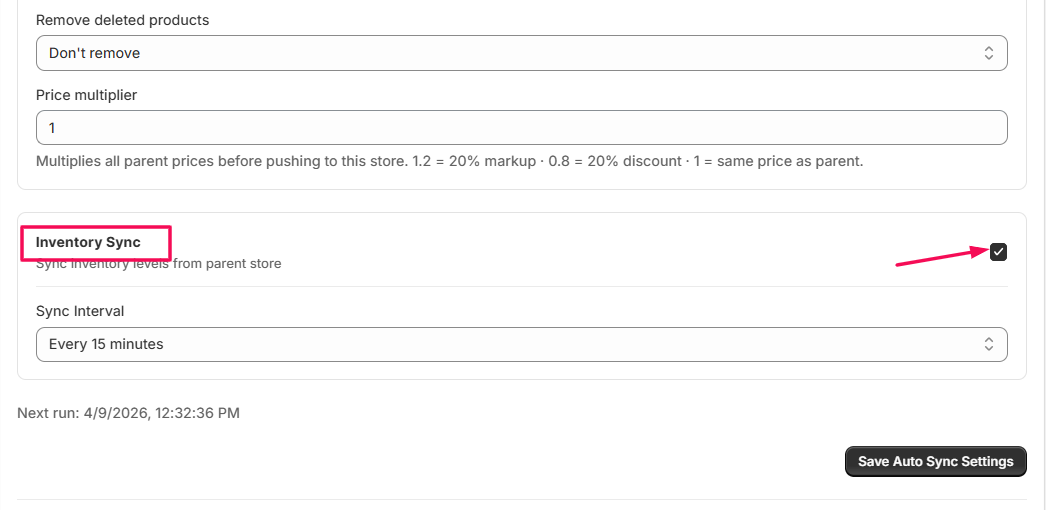The height and width of the screenshot is (510, 1046).
Task: Click the Next run timestamp text
Action: point(128,412)
